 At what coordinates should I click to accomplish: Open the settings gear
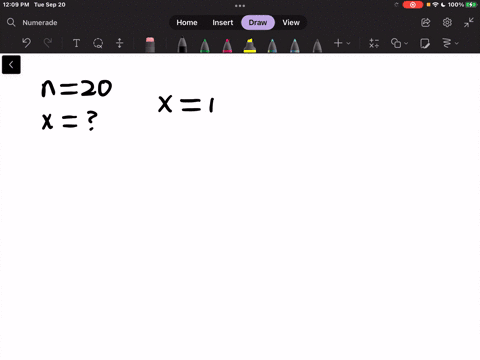[447, 22]
